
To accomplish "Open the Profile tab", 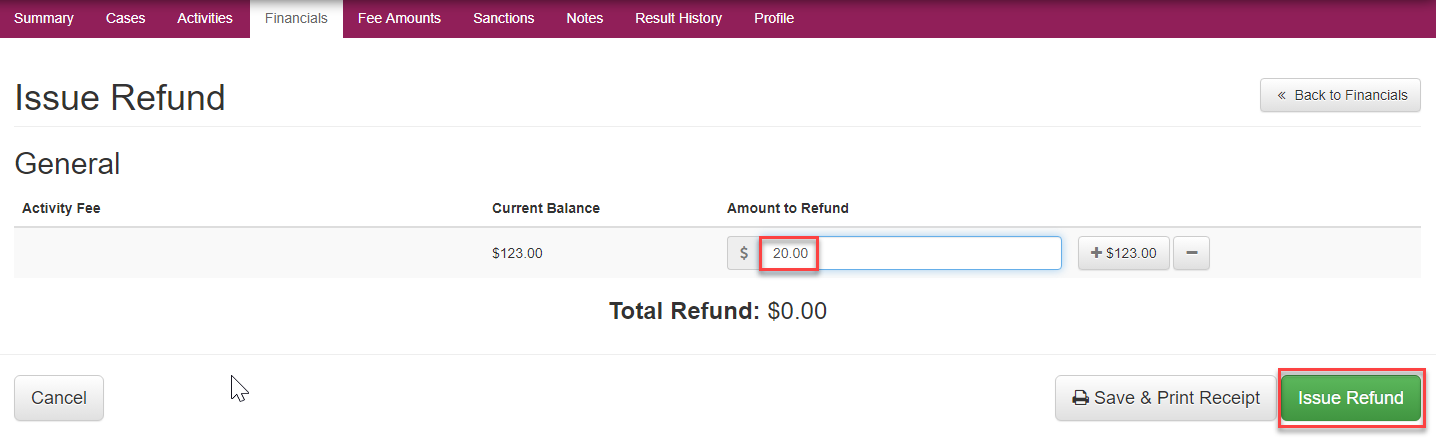I will pyautogui.click(x=774, y=18).
